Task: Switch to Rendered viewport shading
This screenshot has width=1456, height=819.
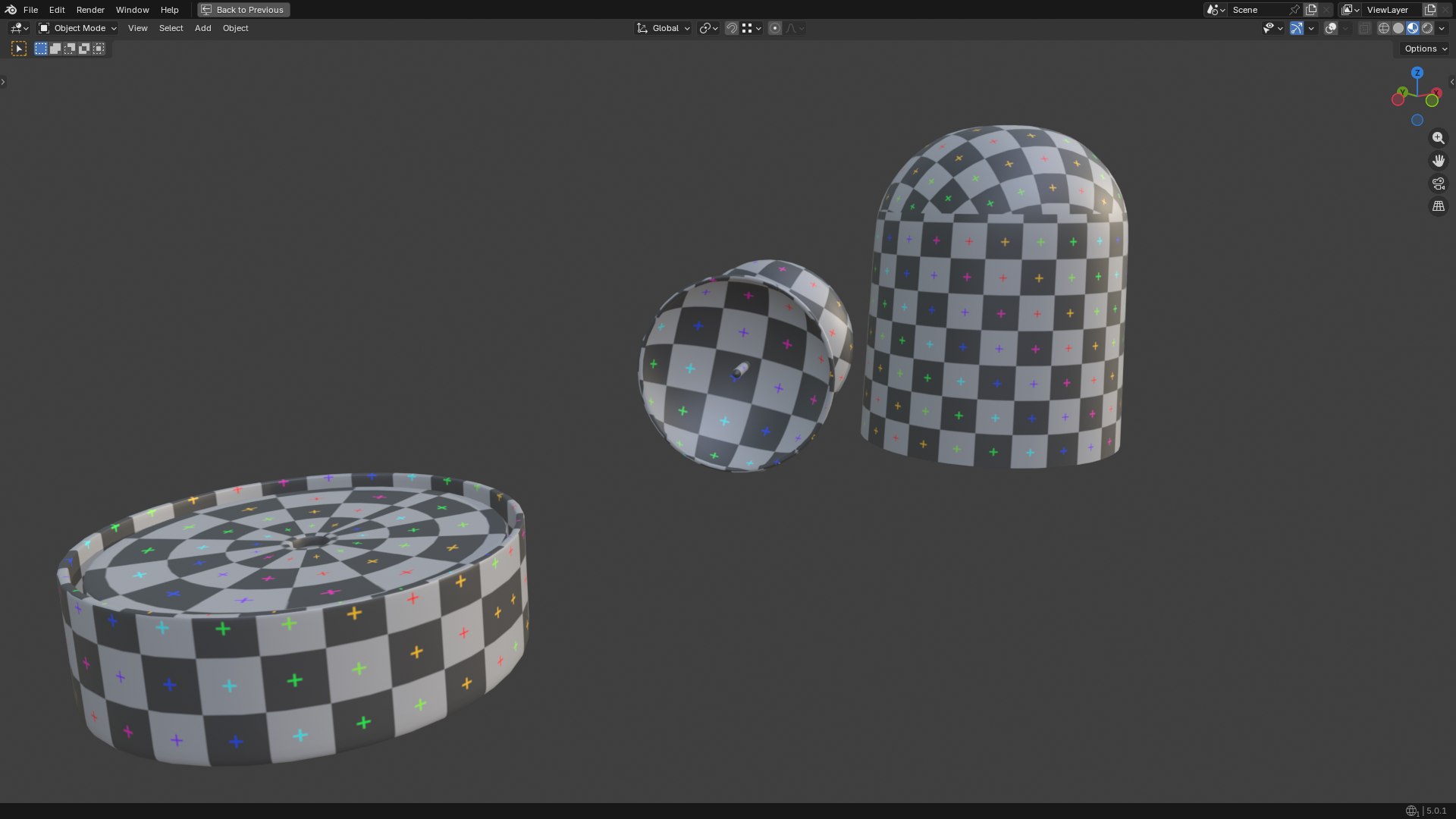Action: point(1427,28)
